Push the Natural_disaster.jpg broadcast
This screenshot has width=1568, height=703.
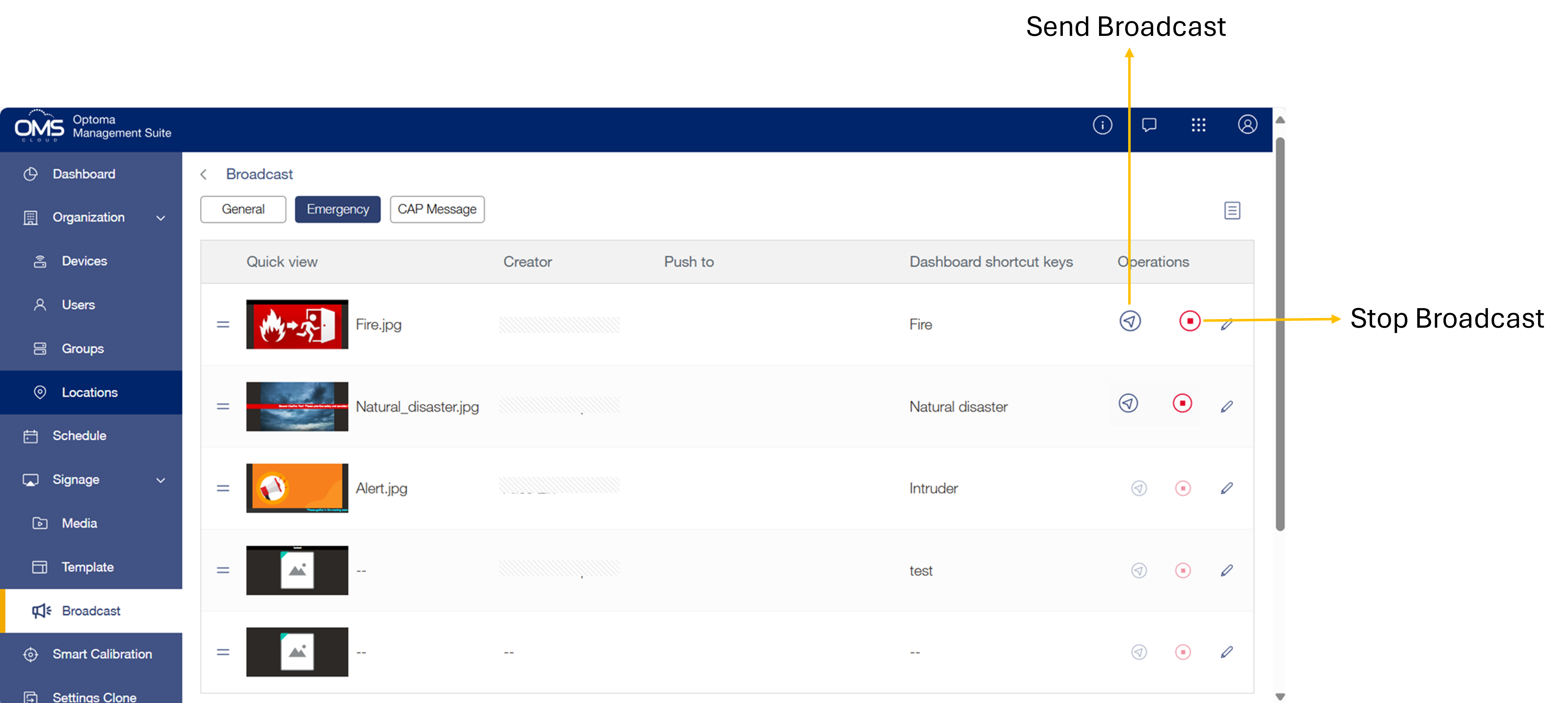tap(1129, 403)
